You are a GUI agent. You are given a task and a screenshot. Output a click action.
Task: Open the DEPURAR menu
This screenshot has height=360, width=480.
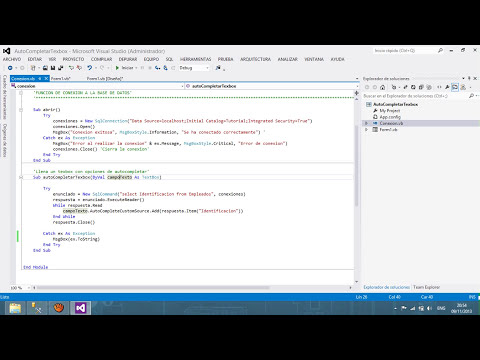pyautogui.click(x=128, y=59)
